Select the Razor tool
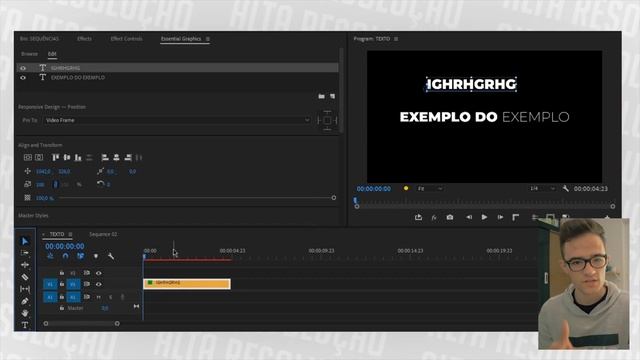 (x=24, y=277)
